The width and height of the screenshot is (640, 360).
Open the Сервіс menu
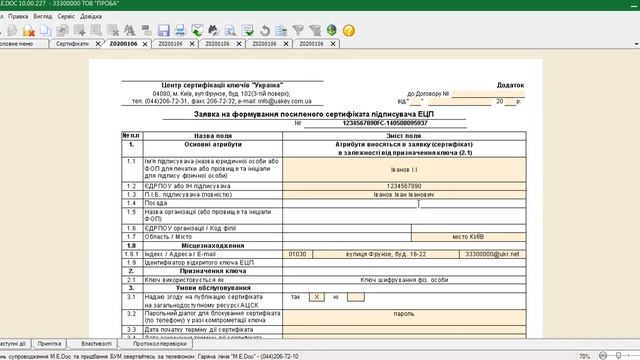tap(66, 16)
